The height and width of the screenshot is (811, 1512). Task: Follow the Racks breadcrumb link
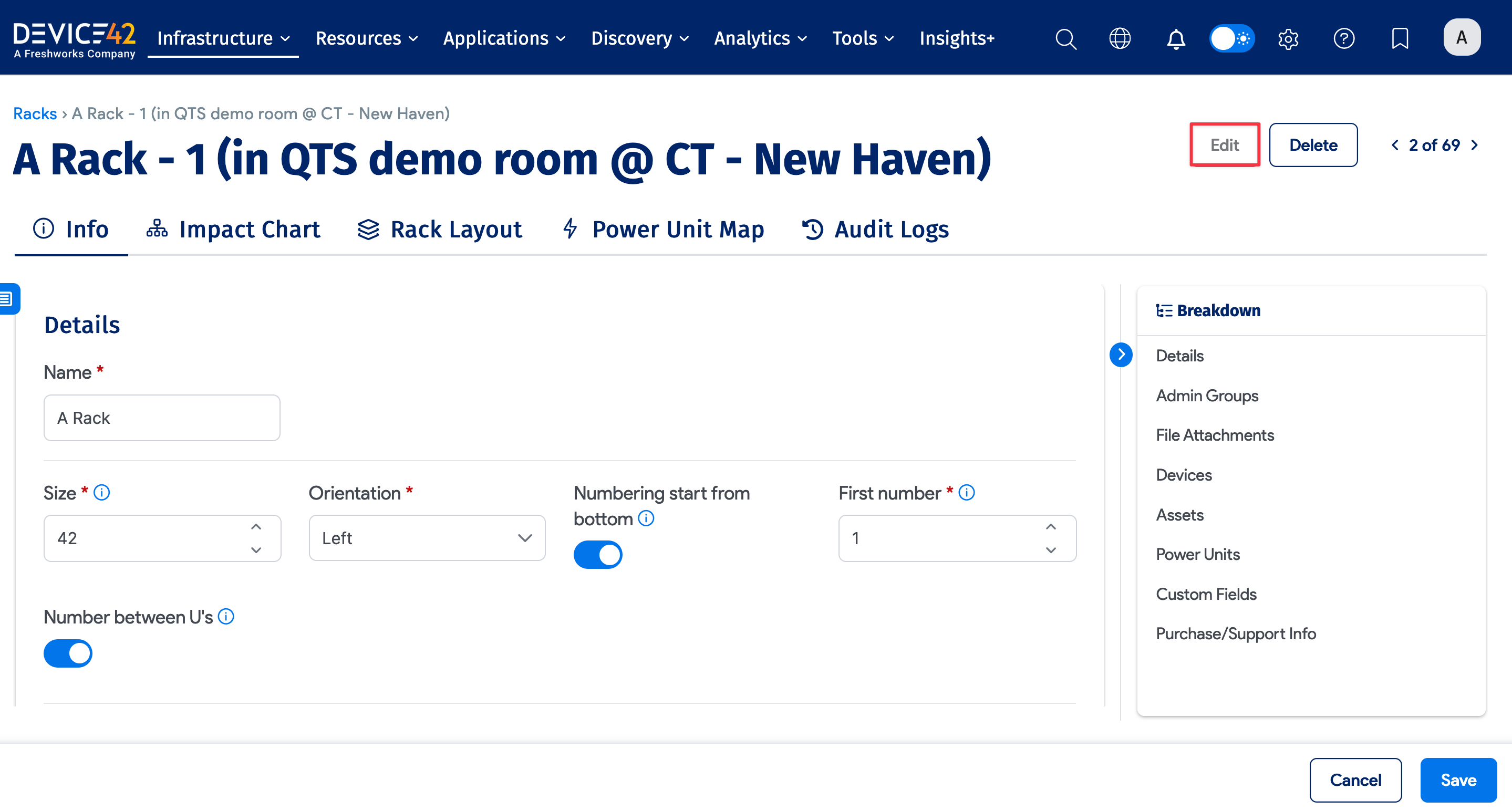click(35, 113)
